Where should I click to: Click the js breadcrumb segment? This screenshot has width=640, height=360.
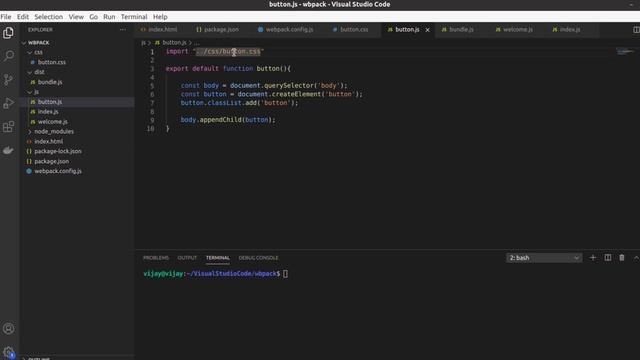[x=143, y=42]
